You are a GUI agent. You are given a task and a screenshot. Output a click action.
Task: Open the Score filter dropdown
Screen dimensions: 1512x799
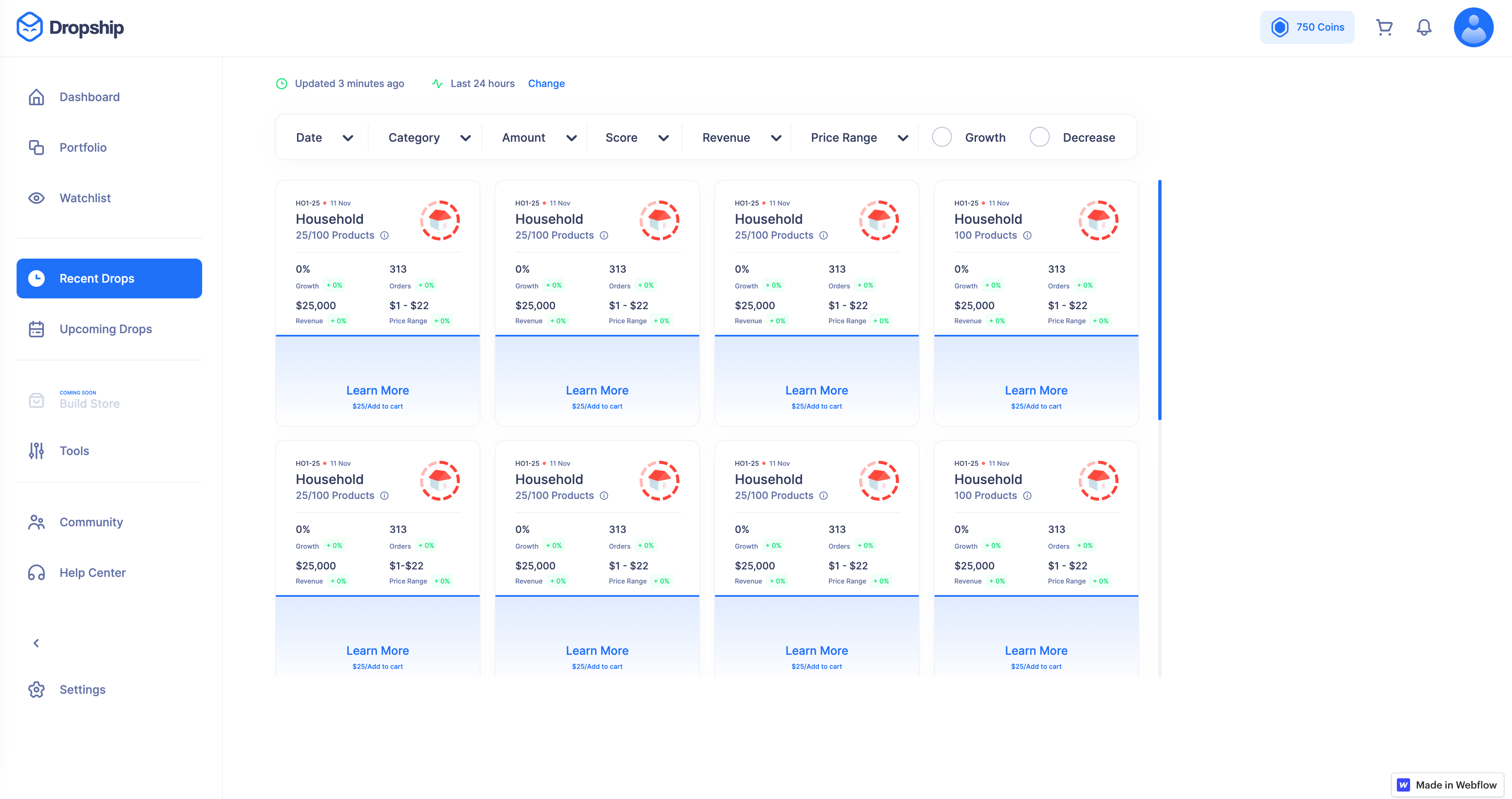pyautogui.click(x=636, y=138)
